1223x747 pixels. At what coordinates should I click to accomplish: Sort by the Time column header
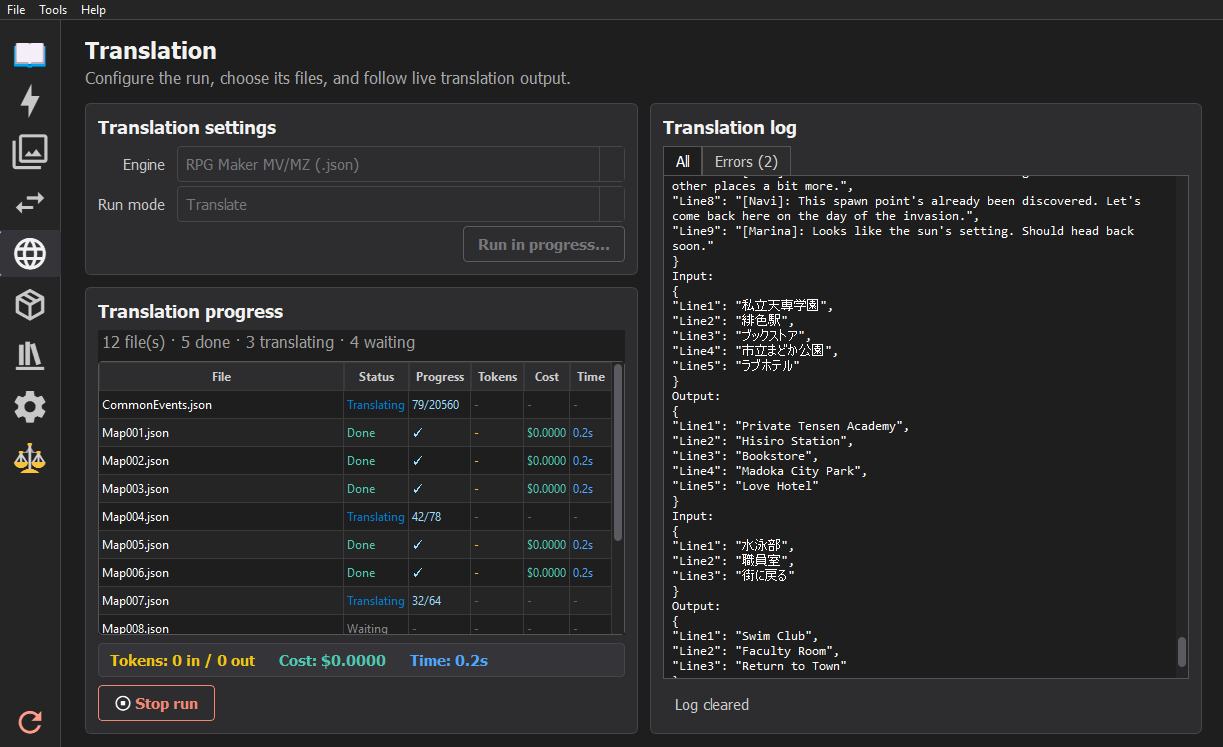(591, 377)
